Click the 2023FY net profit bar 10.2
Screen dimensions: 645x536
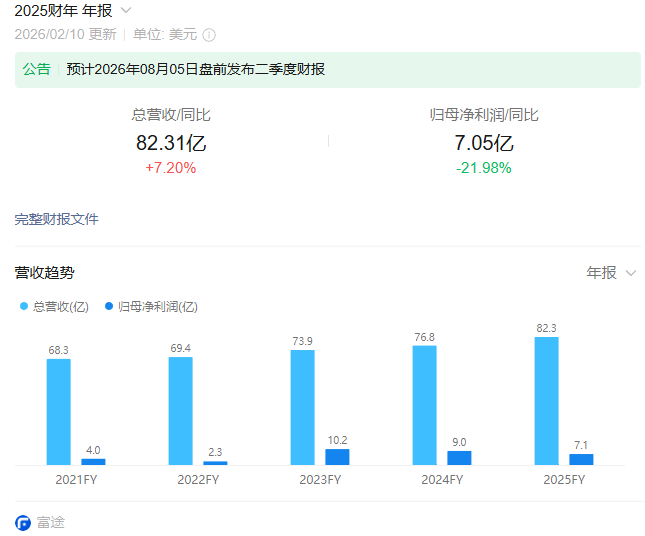point(337,457)
